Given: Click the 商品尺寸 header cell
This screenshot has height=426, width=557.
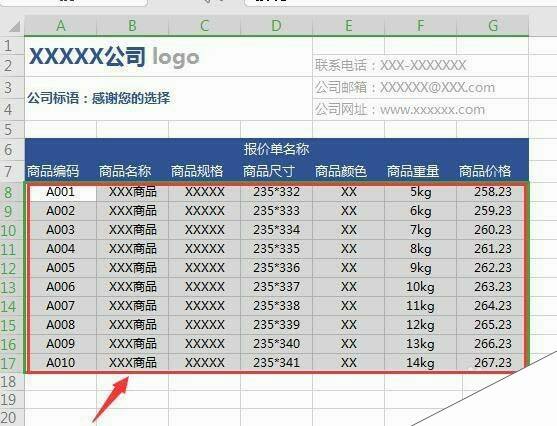Looking at the screenshot, I should [x=276, y=171].
